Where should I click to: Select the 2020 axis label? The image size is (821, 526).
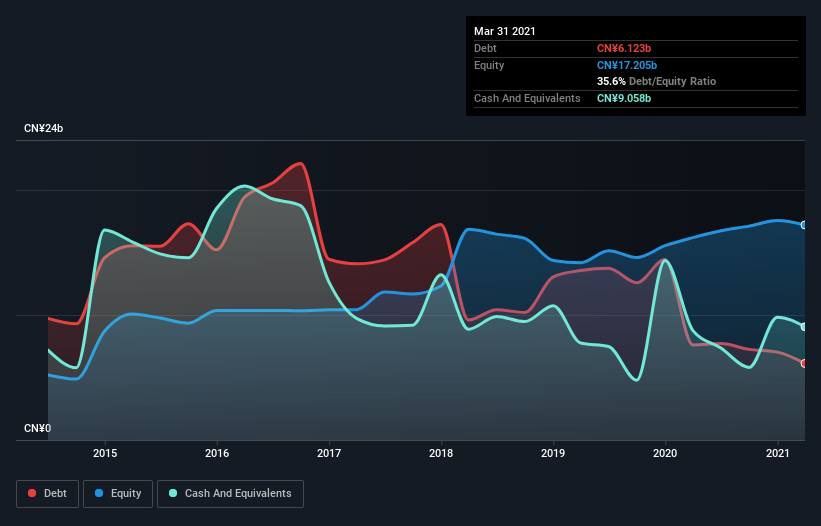[665, 453]
